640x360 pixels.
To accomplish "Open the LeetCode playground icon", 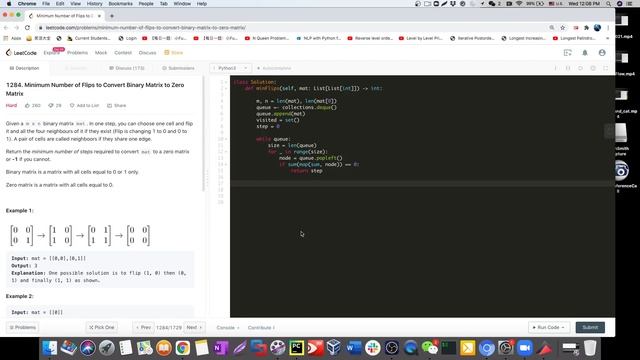I will [568, 53].
